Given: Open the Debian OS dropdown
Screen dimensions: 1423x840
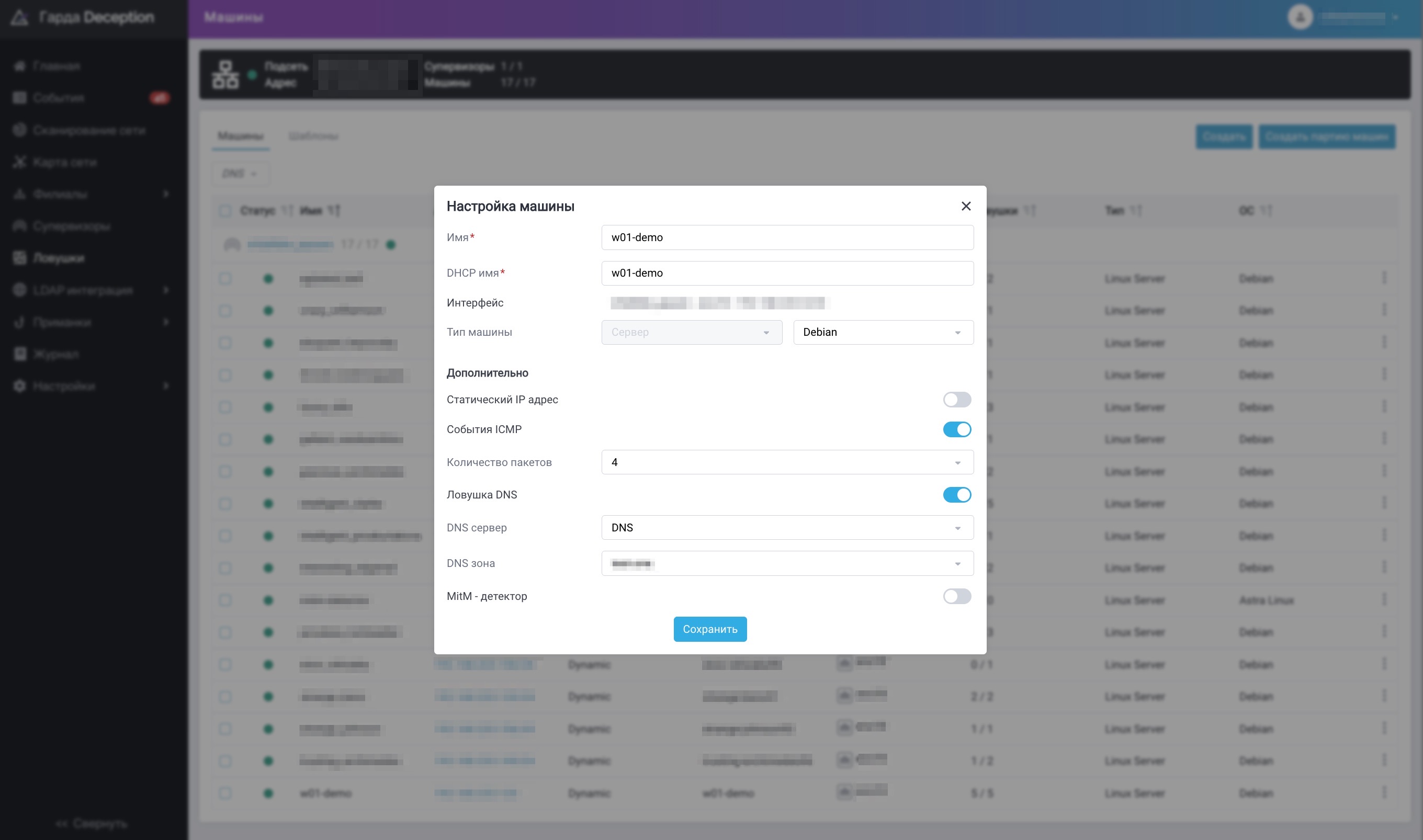Looking at the screenshot, I should (x=883, y=332).
